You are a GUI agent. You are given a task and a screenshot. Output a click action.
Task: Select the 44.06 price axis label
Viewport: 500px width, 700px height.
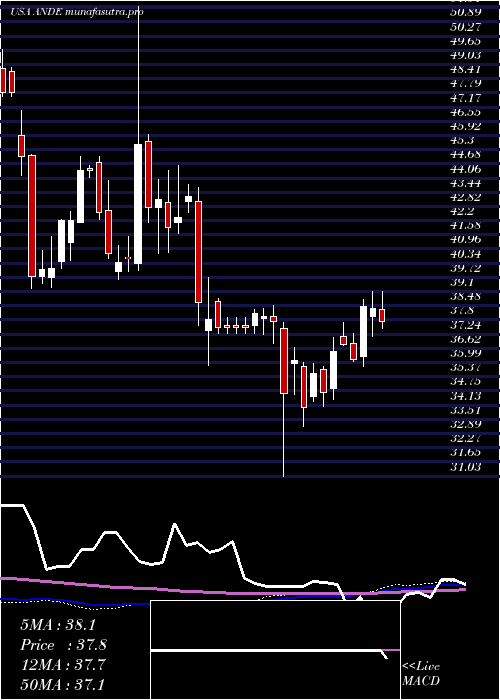[465, 169]
